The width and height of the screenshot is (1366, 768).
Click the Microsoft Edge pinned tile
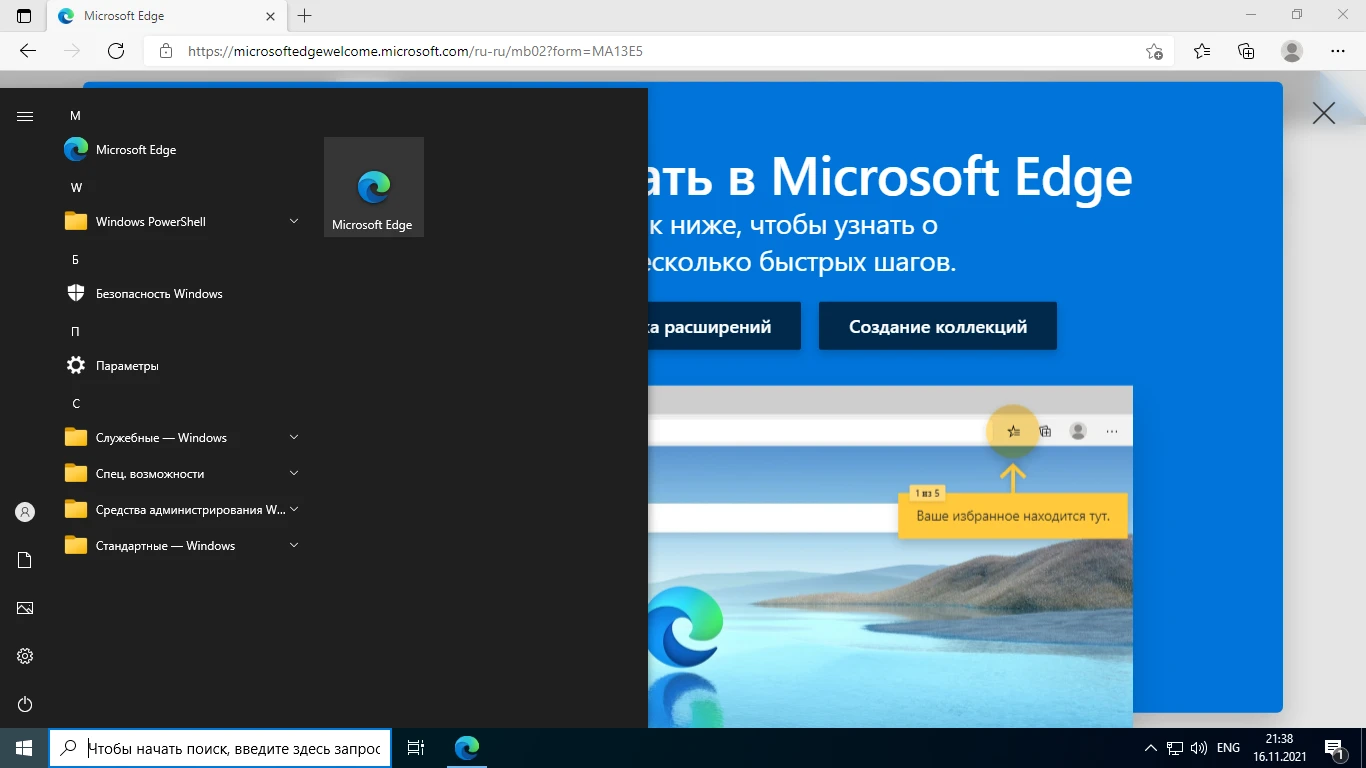[x=373, y=187]
